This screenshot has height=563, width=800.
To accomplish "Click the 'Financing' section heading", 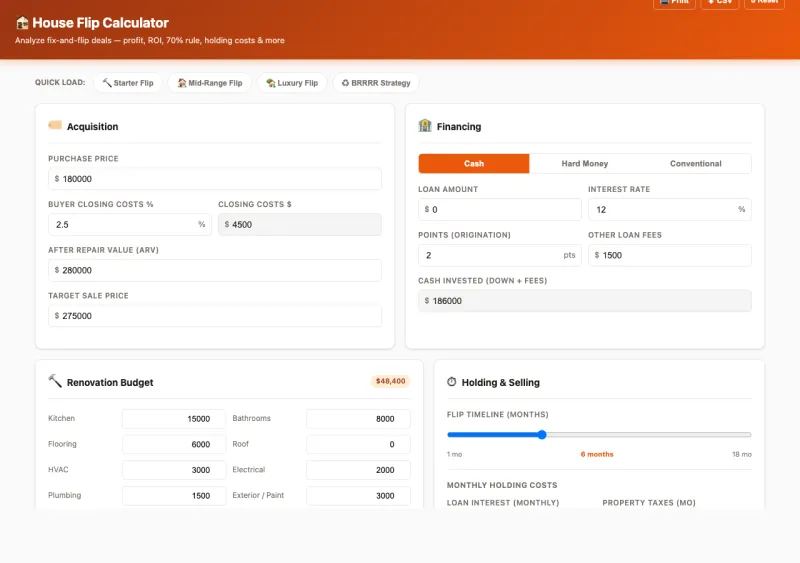I will click(459, 127).
